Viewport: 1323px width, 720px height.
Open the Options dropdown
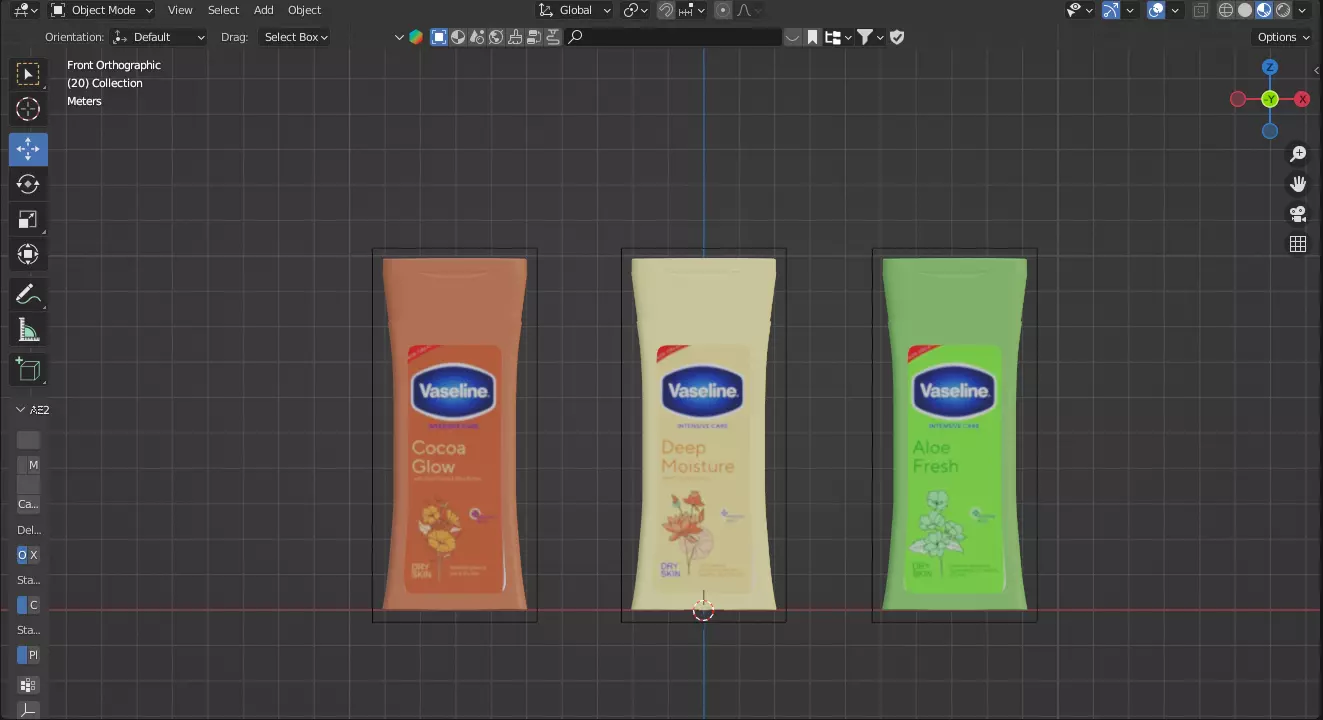(1282, 37)
